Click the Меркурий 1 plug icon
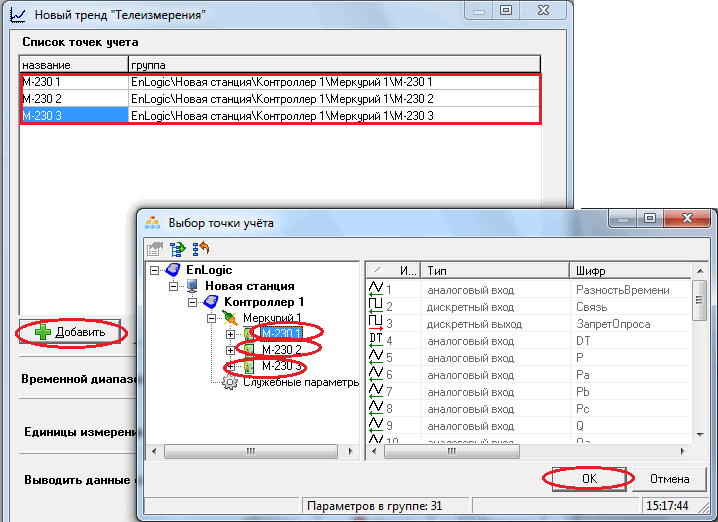The image size is (718, 522). [x=230, y=318]
